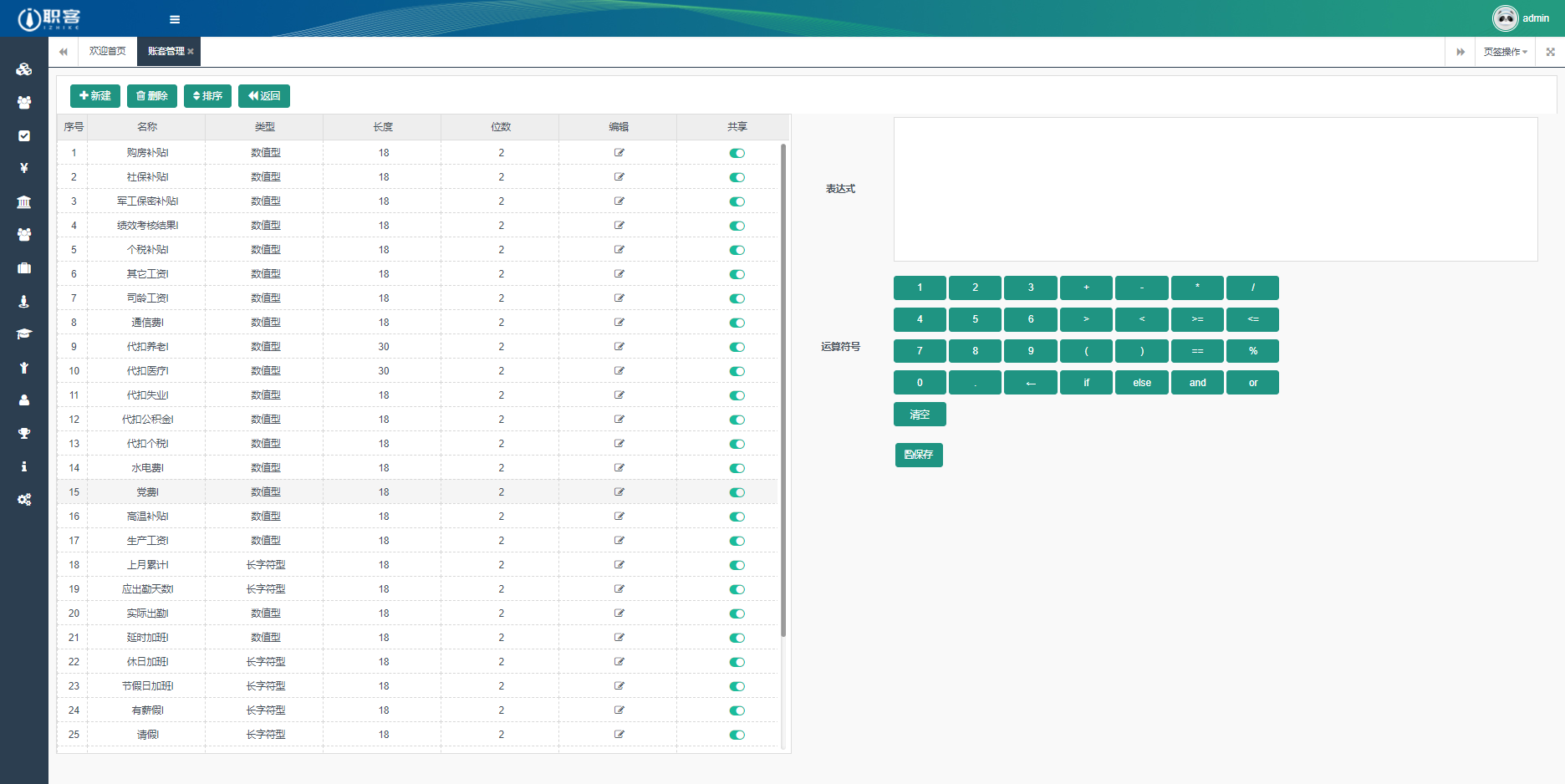Open the admin user menu
The image size is (1565, 784).
(x=1522, y=18)
